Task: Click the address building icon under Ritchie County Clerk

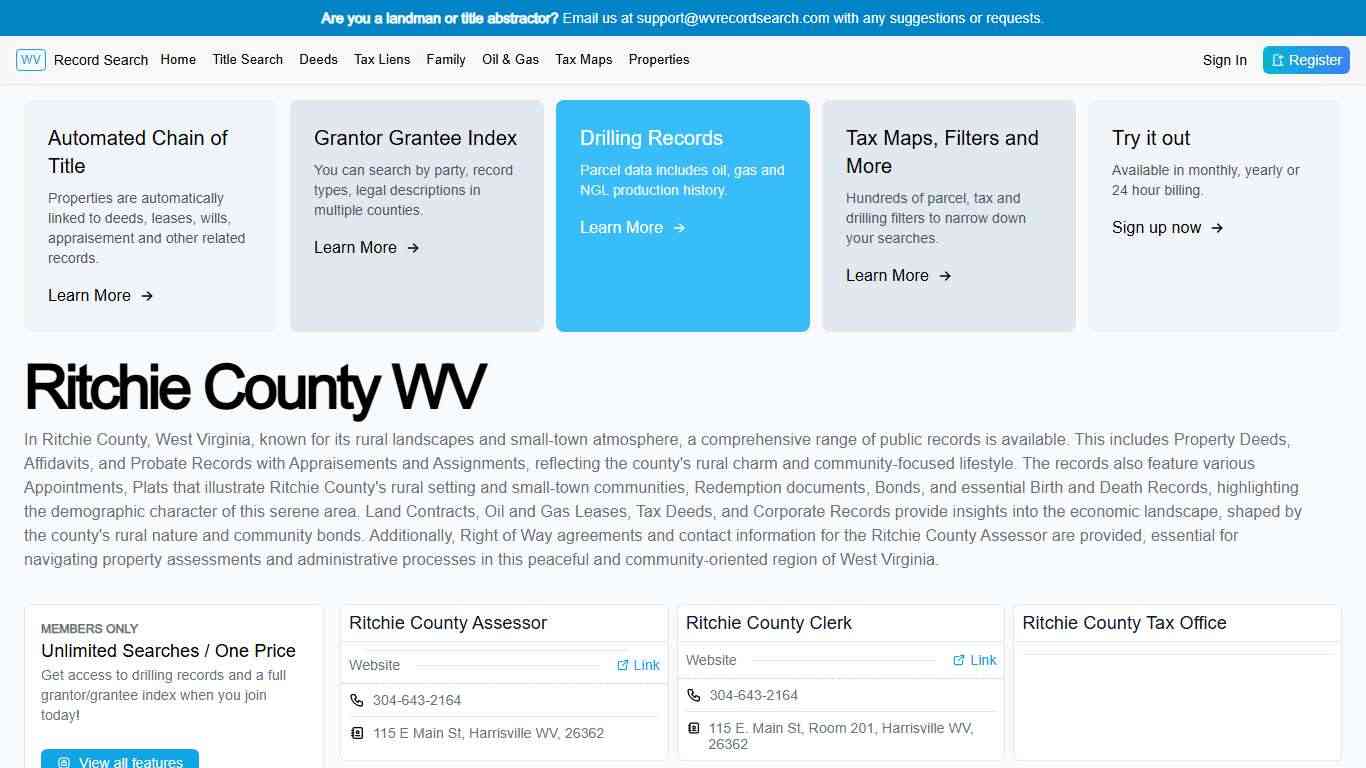Action: pyautogui.click(x=694, y=728)
